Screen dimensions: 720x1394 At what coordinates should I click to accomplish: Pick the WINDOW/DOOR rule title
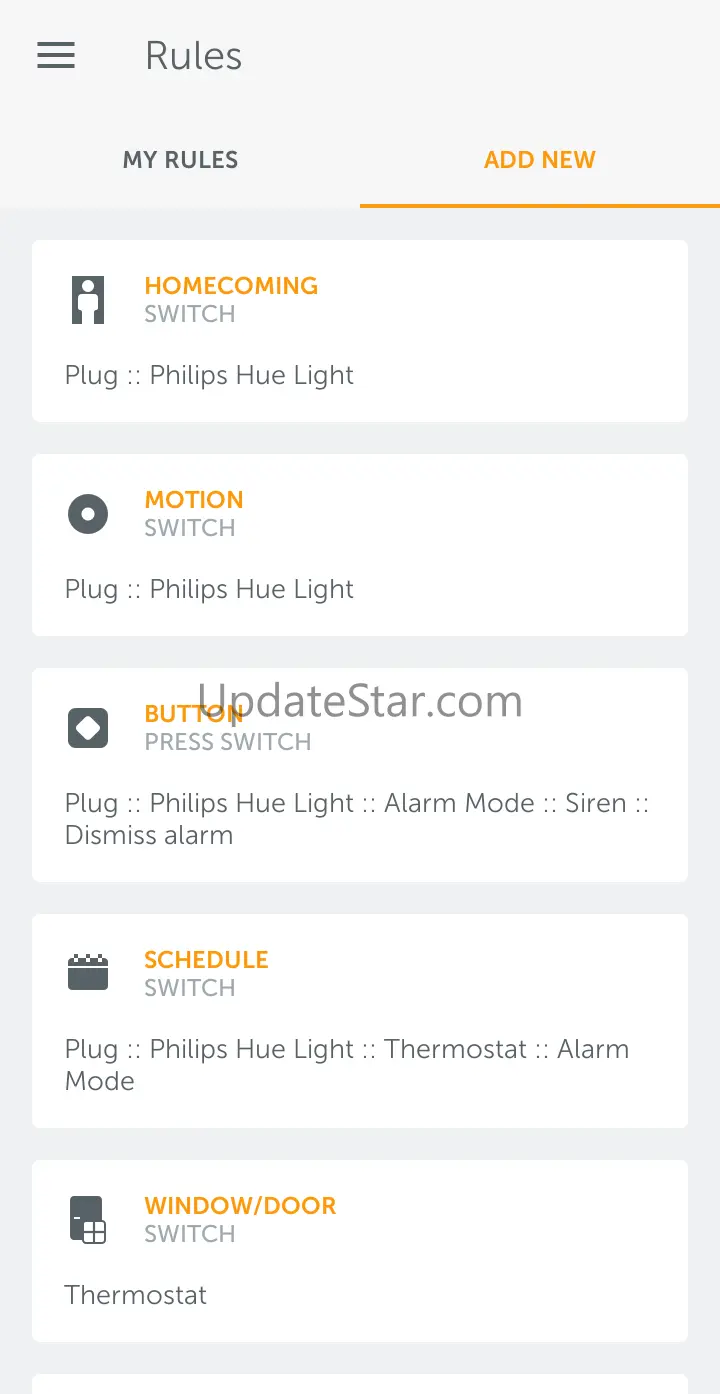(x=240, y=1206)
